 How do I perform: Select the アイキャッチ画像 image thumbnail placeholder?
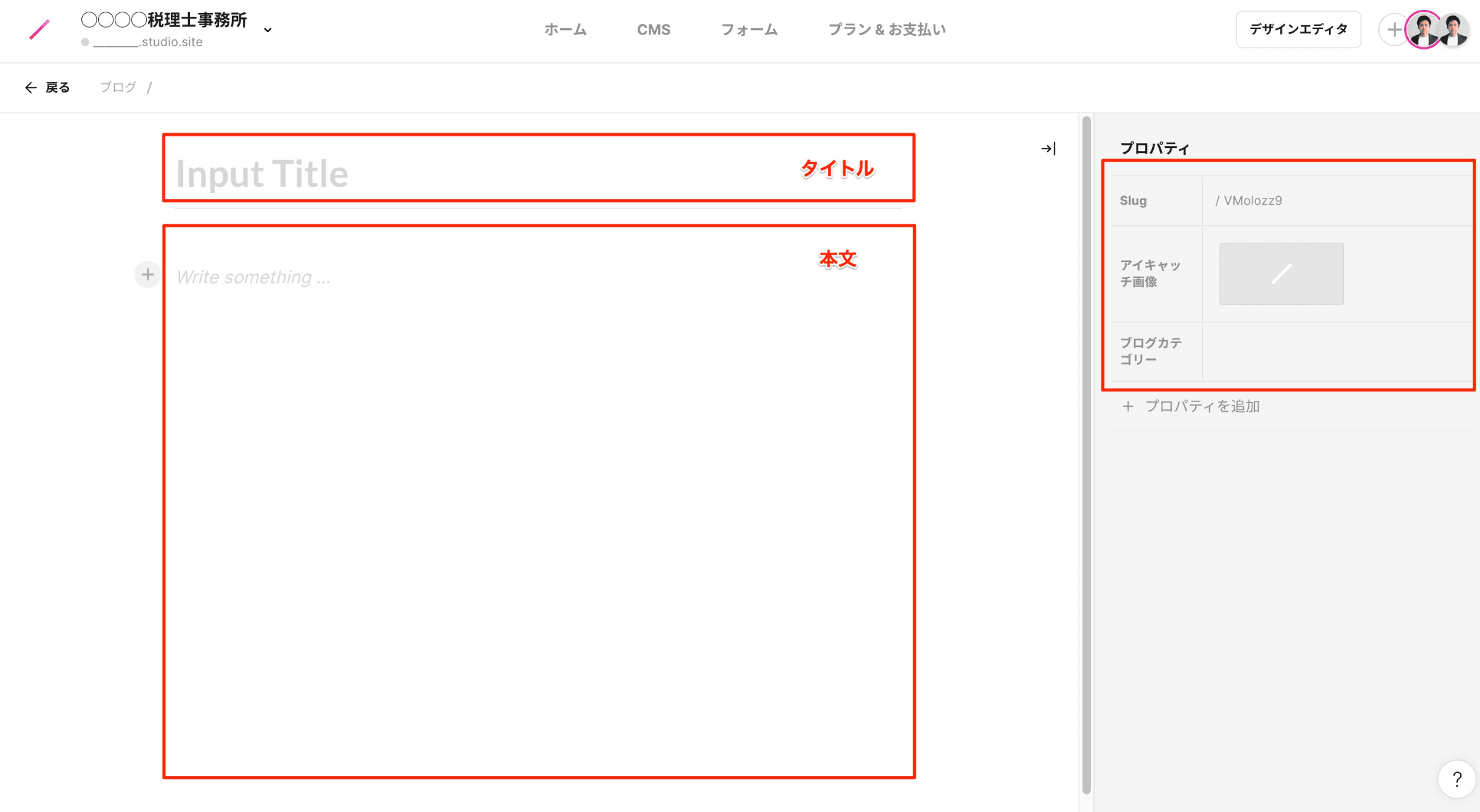click(x=1281, y=274)
